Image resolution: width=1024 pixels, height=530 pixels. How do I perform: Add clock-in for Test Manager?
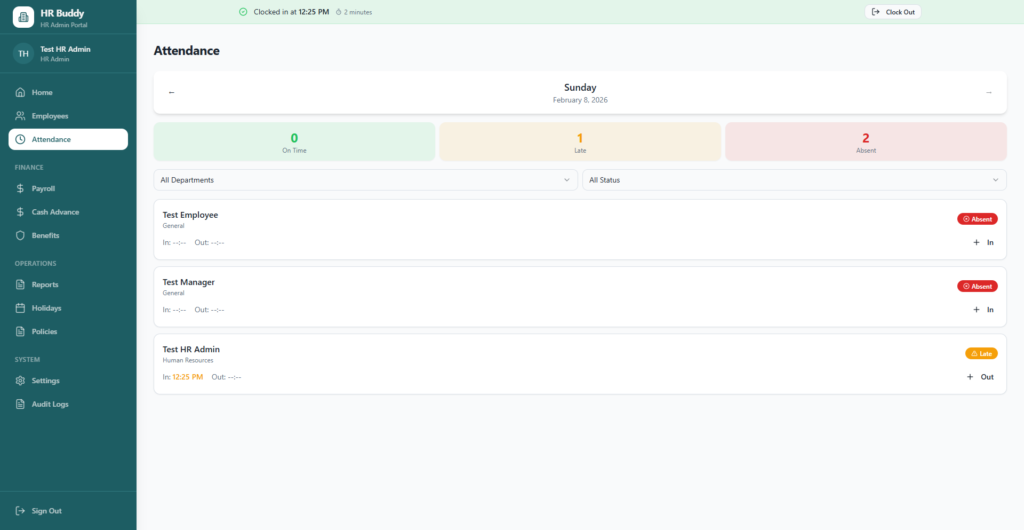983,310
